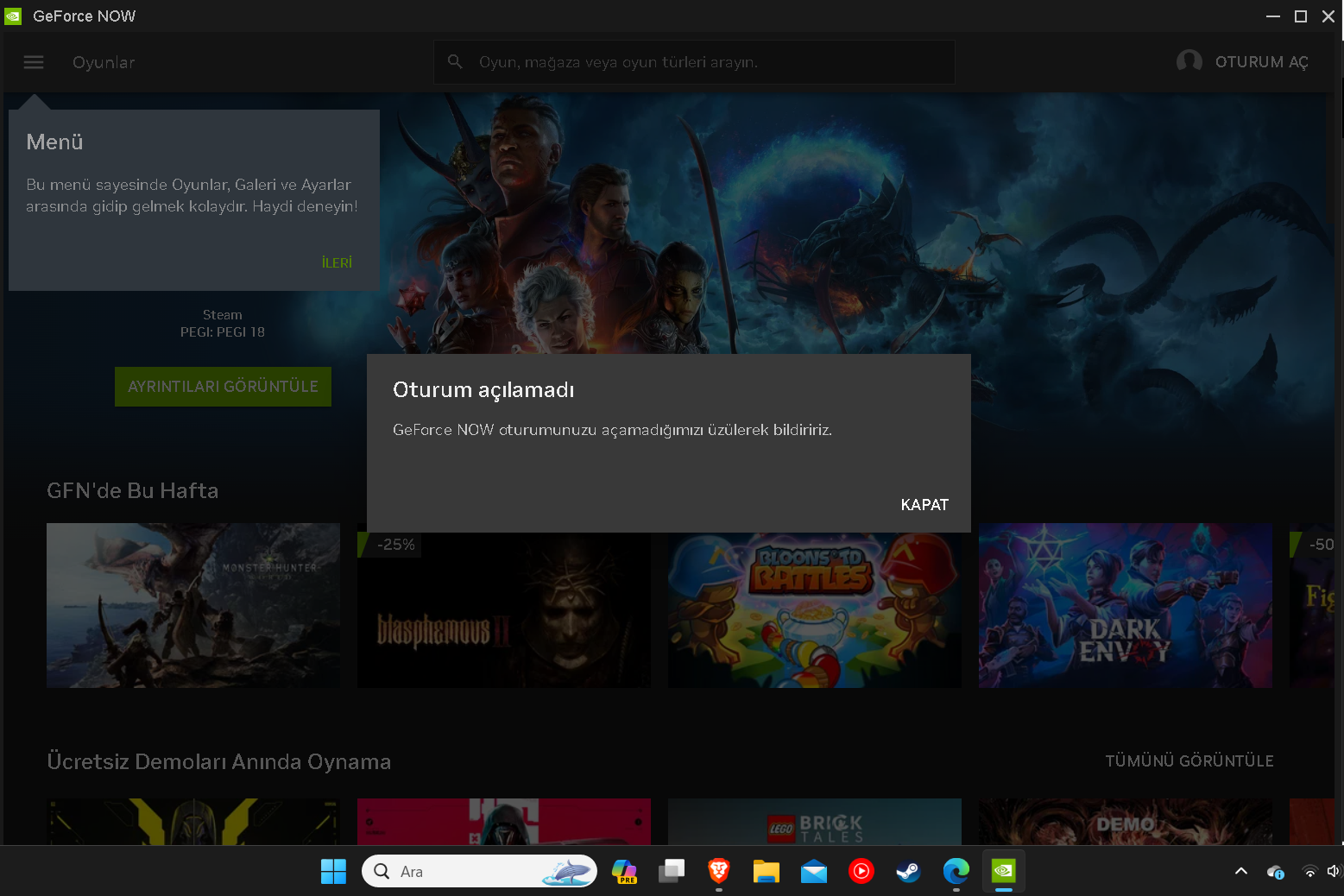Click the "Oturum açılamadı" dialog title
Image resolution: width=1344 pixels, height=896 pixels.
[x=483, y=390]
